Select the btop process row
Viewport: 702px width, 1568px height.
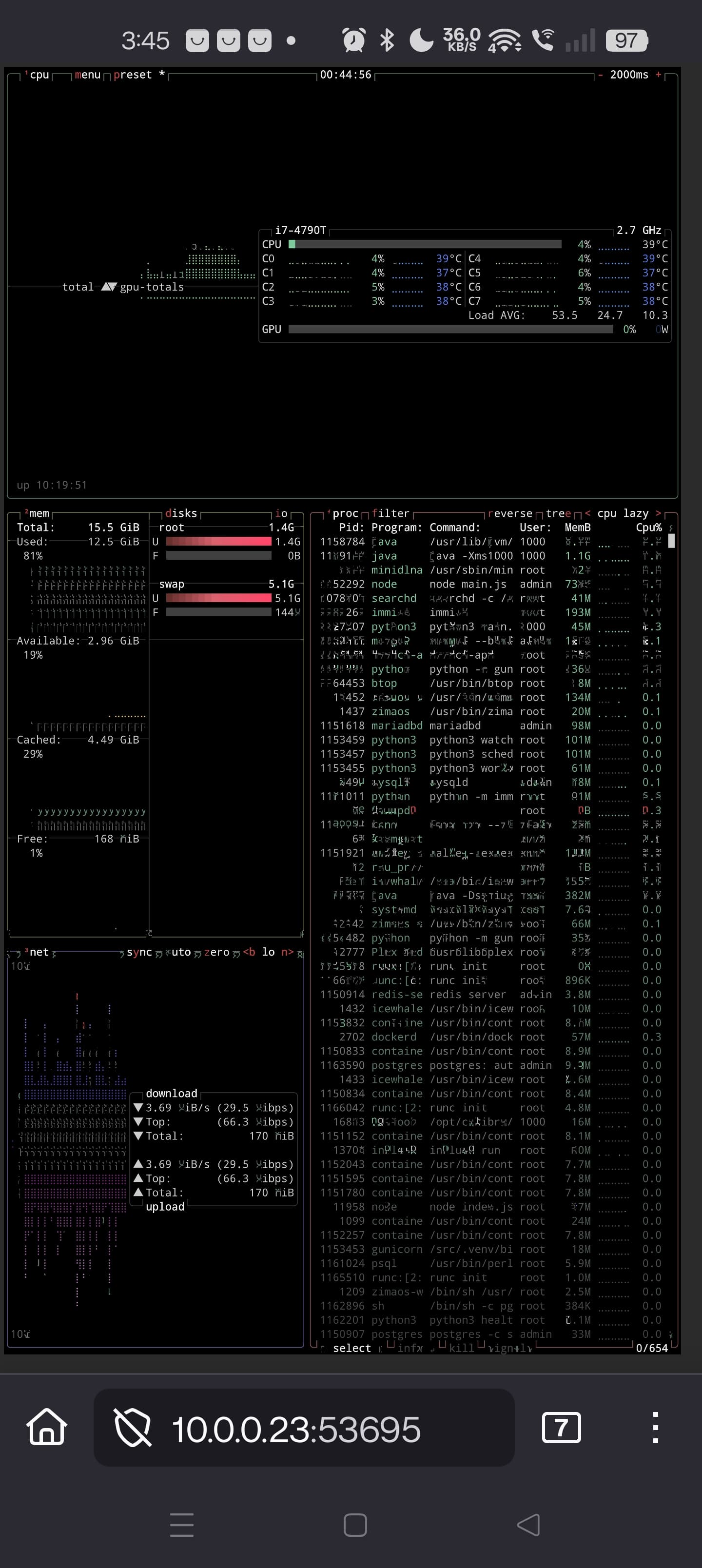click(491, 683)
